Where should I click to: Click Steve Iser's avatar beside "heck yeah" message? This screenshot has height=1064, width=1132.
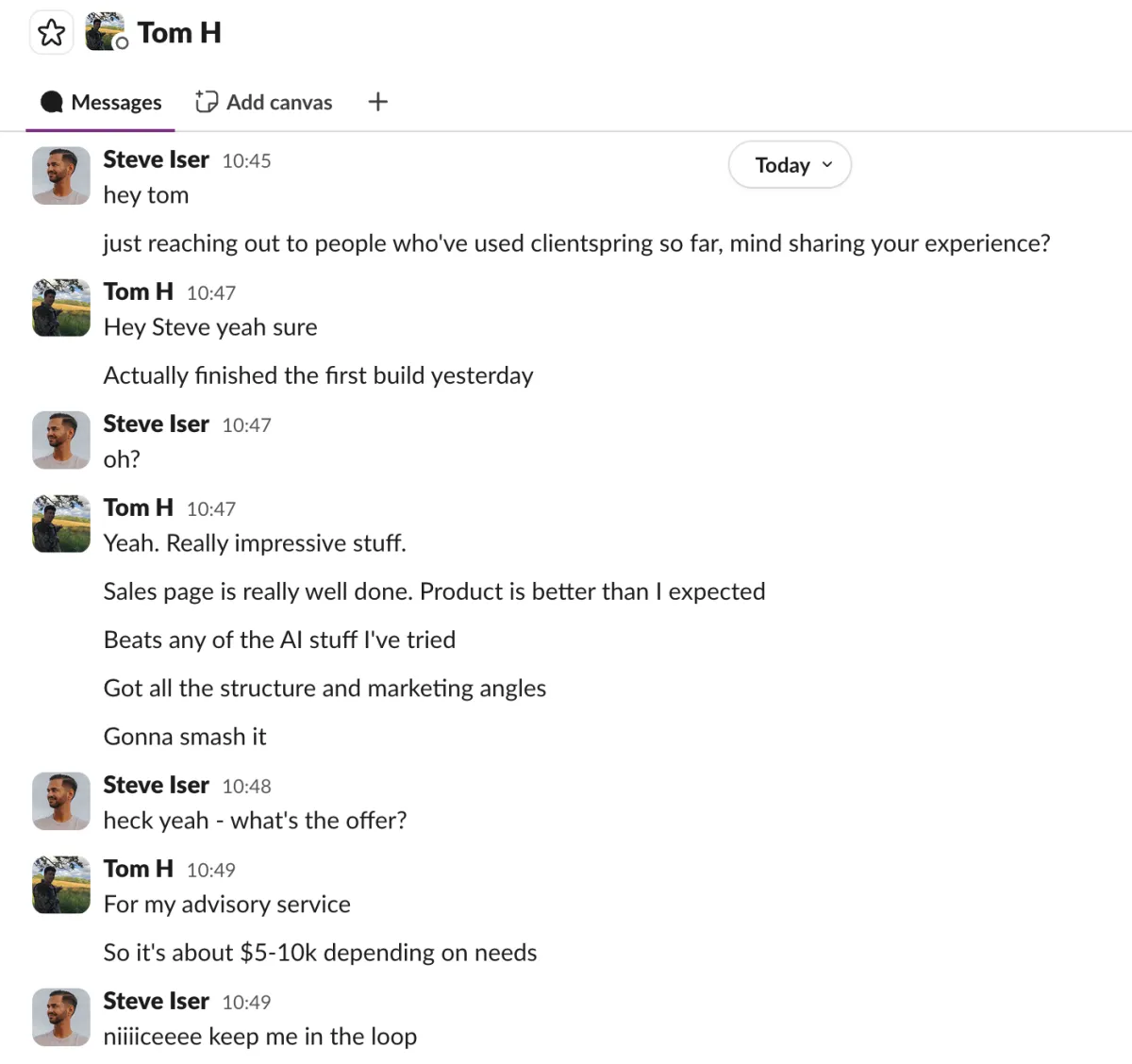pyautogui.click(x=61, y=801)
